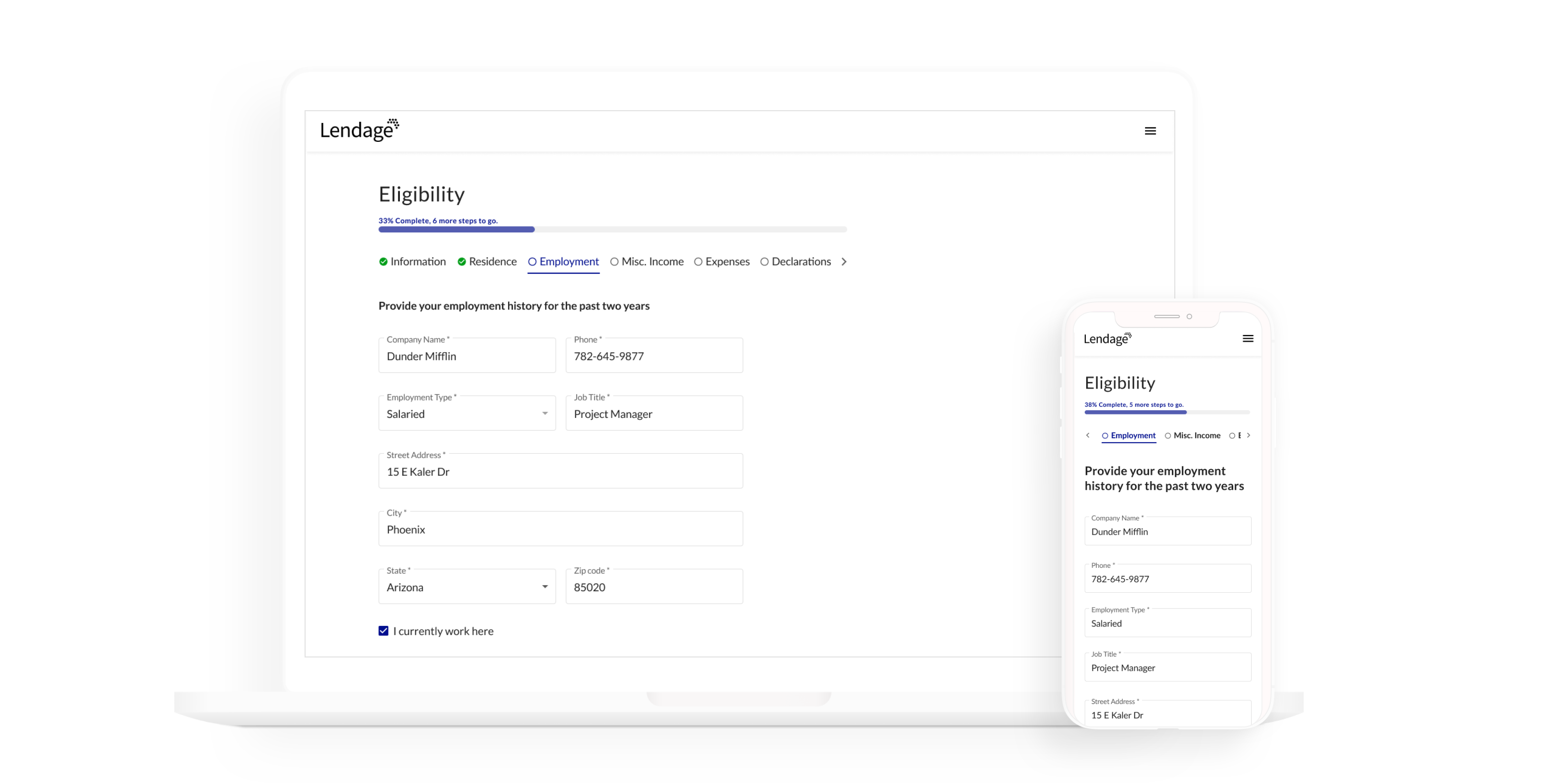Click the '38% Complete, 5 more steps to go.' text
This screenshot has width=1568, height=783.
(x=1134, y=404)
